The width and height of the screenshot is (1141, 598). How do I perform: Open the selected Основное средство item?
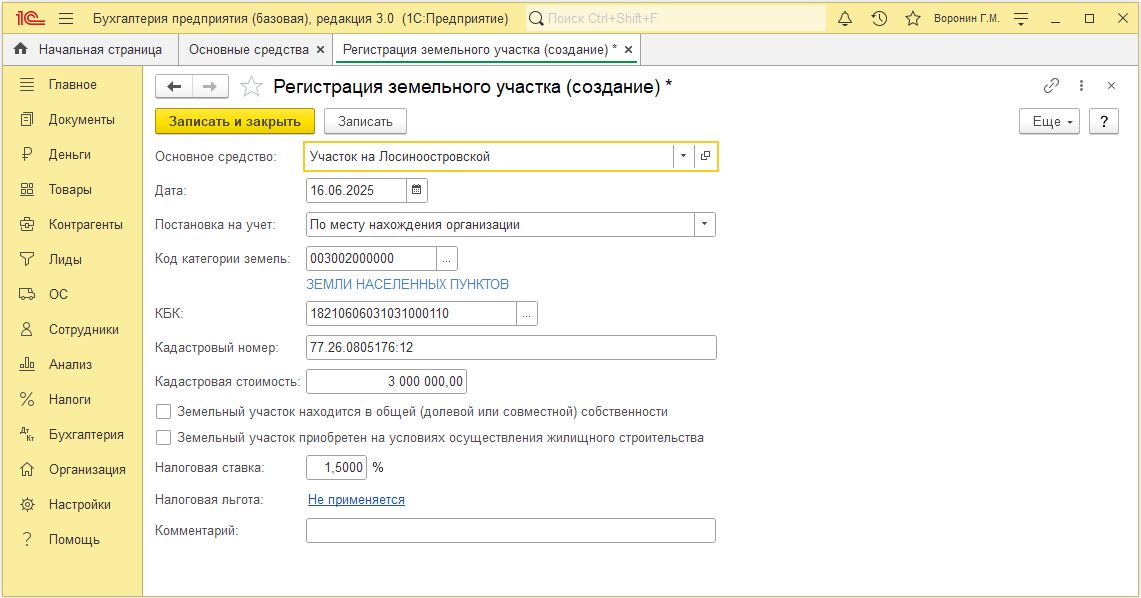click(705, 156)
